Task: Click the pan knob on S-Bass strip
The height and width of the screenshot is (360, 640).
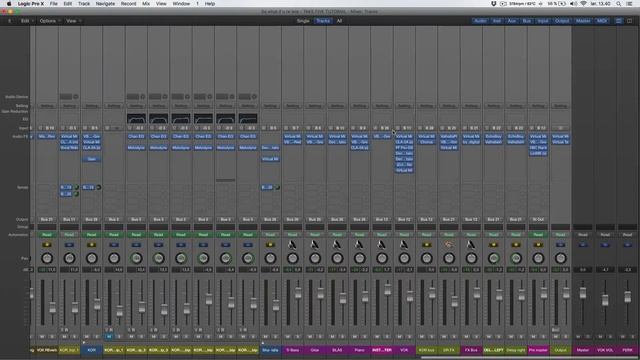Action: [292, 258]
